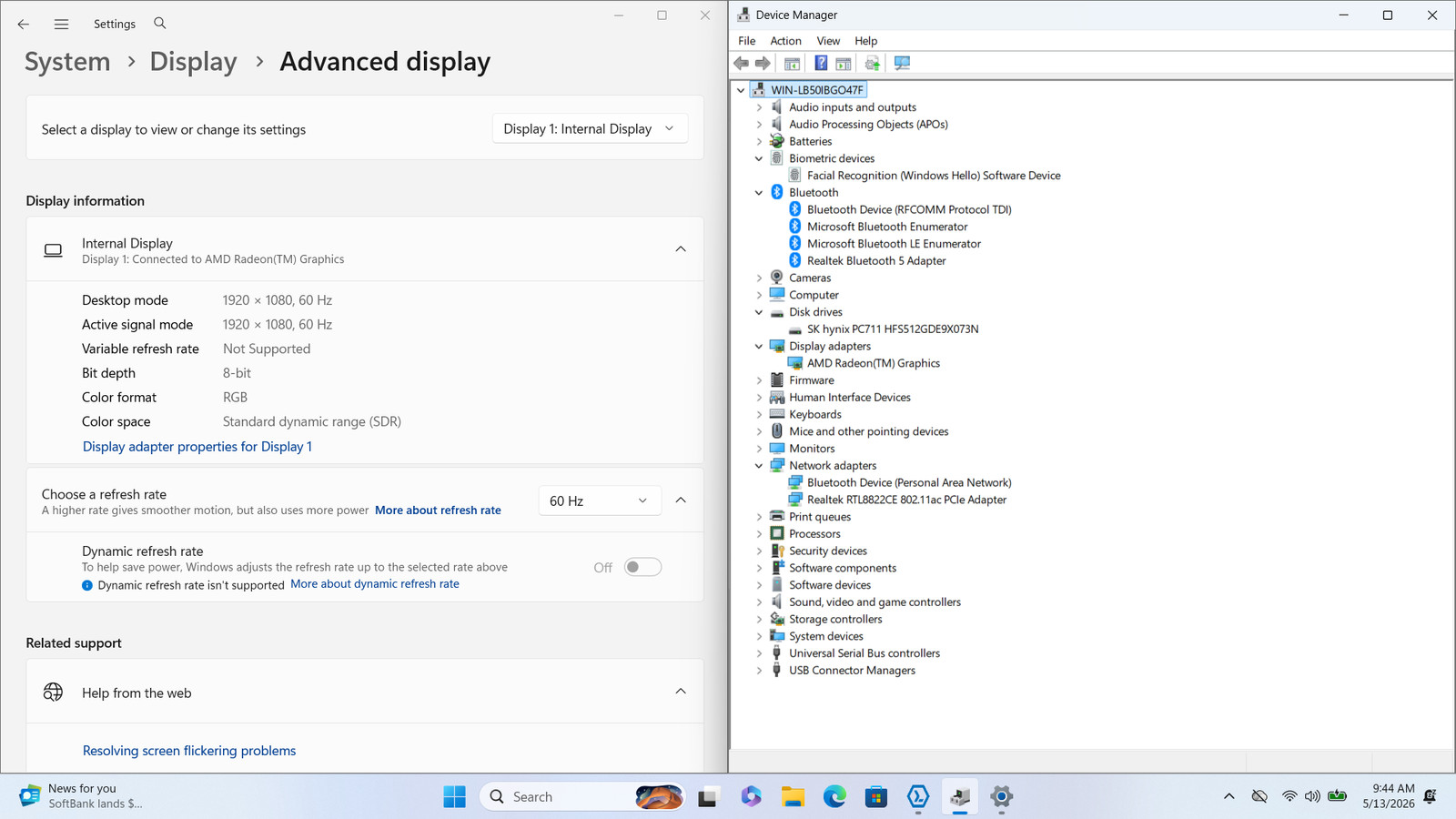The image size is (1456, 819).
Task: Open More about dynamic refresh rate link
Action: click(375, 584)
